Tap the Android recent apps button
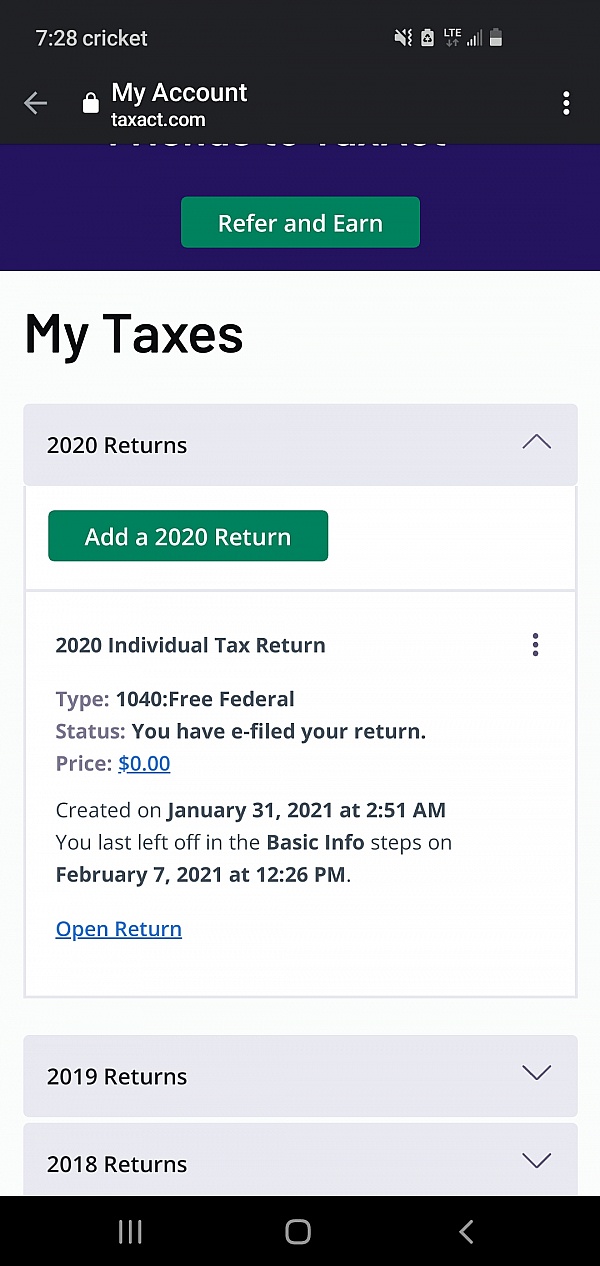 pos(130,1231)
